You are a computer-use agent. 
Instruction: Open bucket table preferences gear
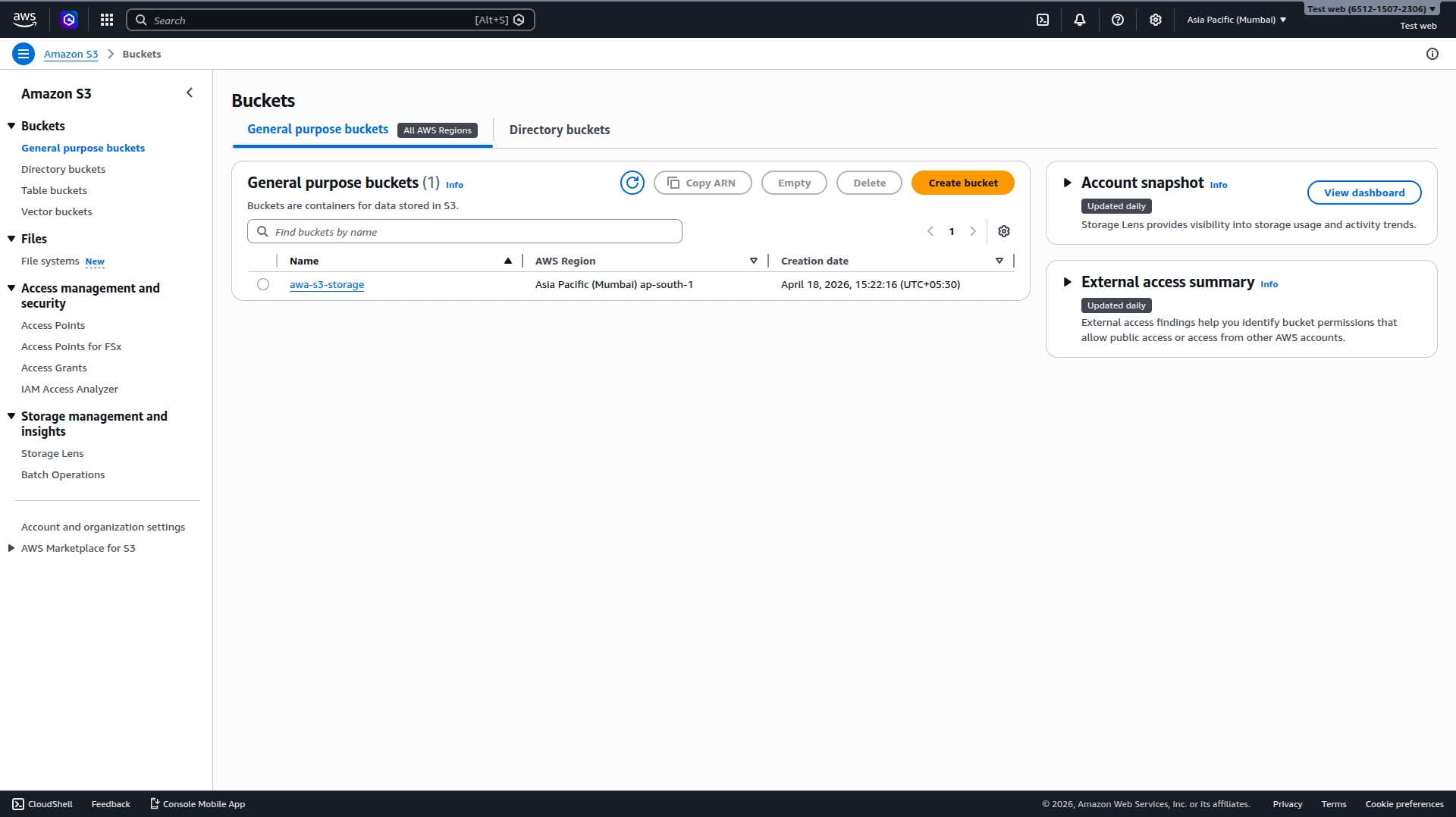(x=1004, y=231)
